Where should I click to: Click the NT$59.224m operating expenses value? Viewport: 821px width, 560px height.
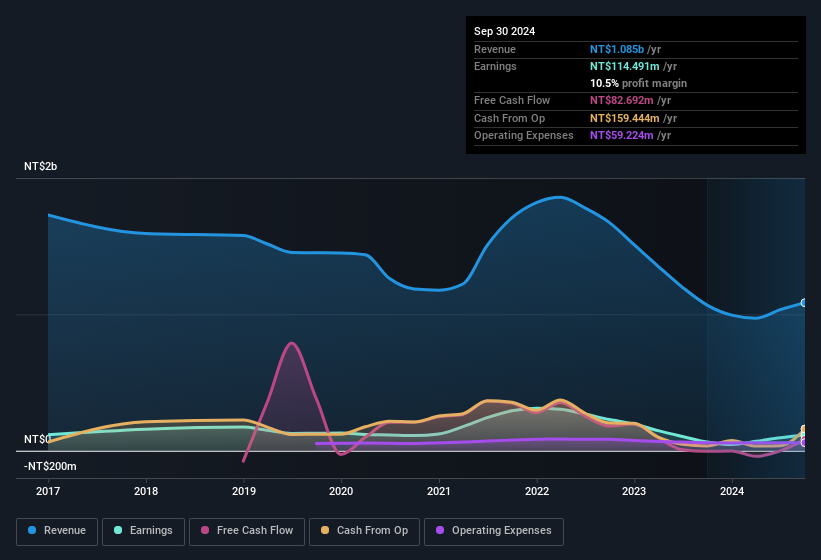[x=622, y=136]
